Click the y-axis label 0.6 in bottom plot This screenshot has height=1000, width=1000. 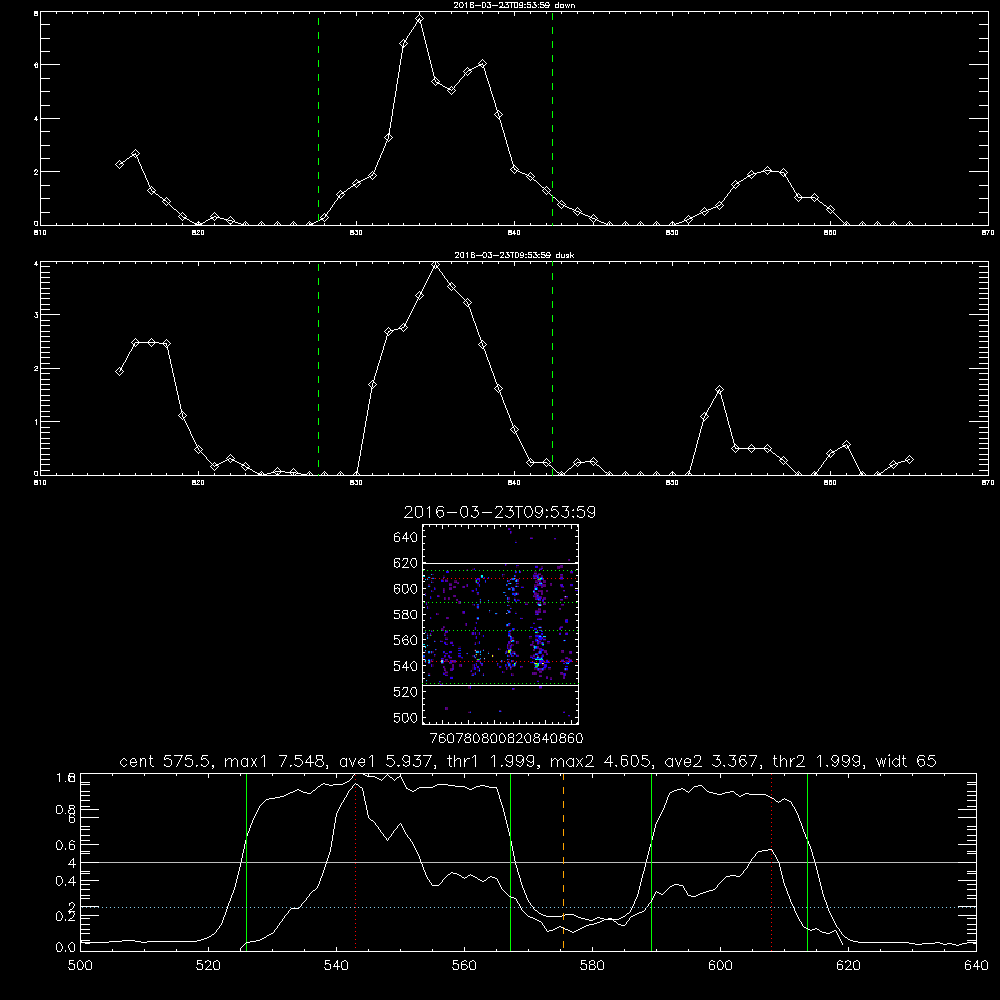tap(66, 845)
